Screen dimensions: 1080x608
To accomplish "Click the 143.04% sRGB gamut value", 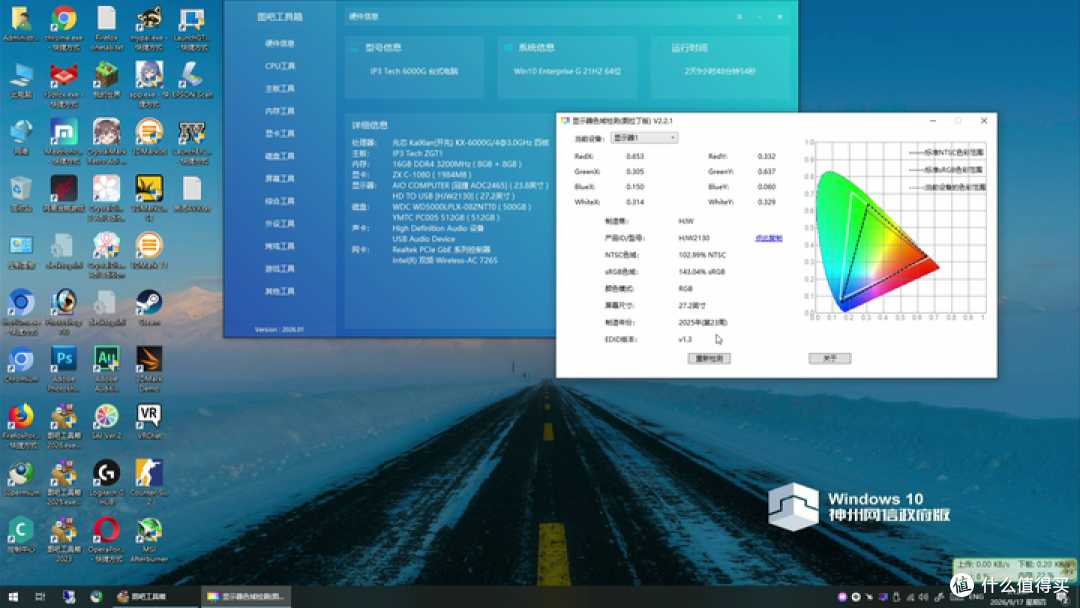I will click(701, 272).
